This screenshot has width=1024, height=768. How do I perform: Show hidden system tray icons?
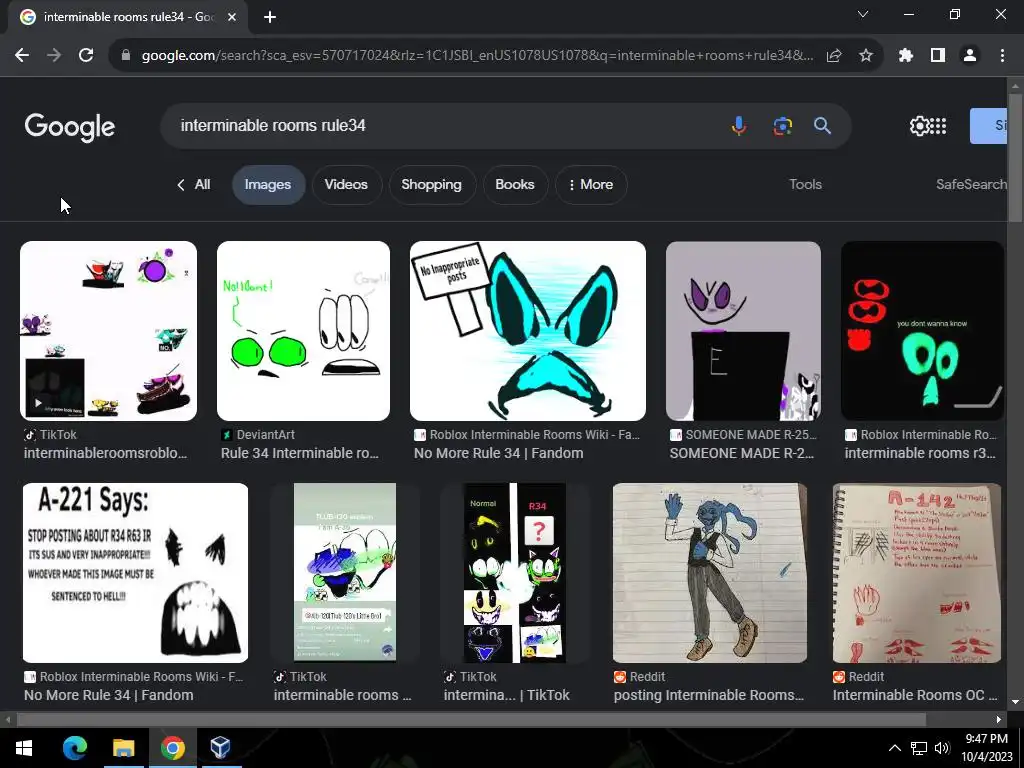[895, 748]
